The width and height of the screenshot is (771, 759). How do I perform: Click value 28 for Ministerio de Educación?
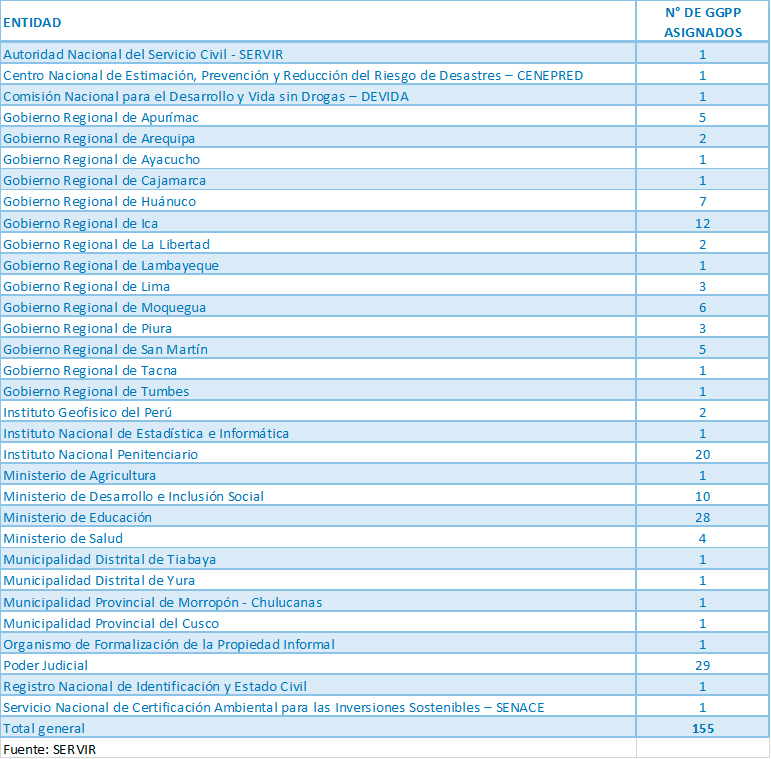coord(703,518)
